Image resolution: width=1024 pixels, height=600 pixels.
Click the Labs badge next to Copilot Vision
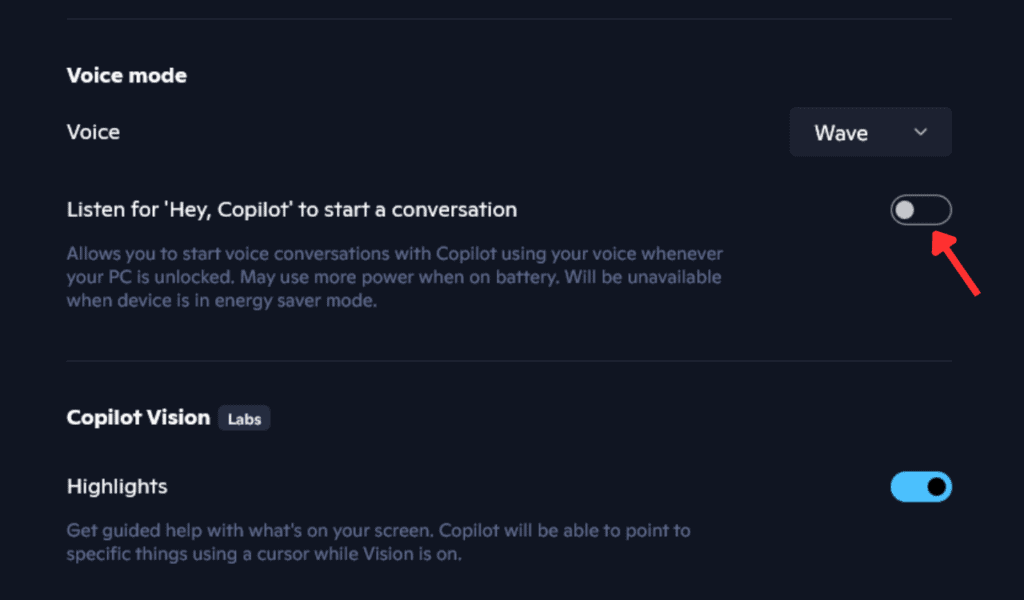[x=243, y=418]
